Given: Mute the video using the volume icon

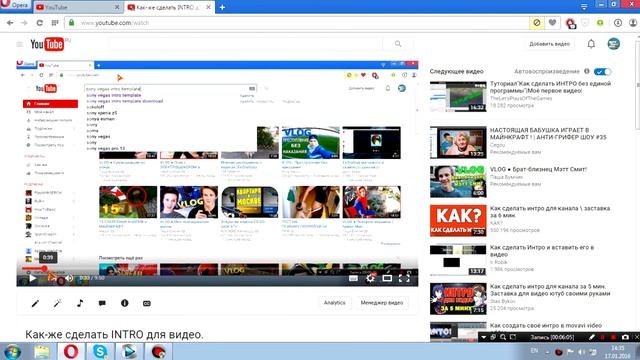Looking at the screenshot, I should tap(69, 278).
